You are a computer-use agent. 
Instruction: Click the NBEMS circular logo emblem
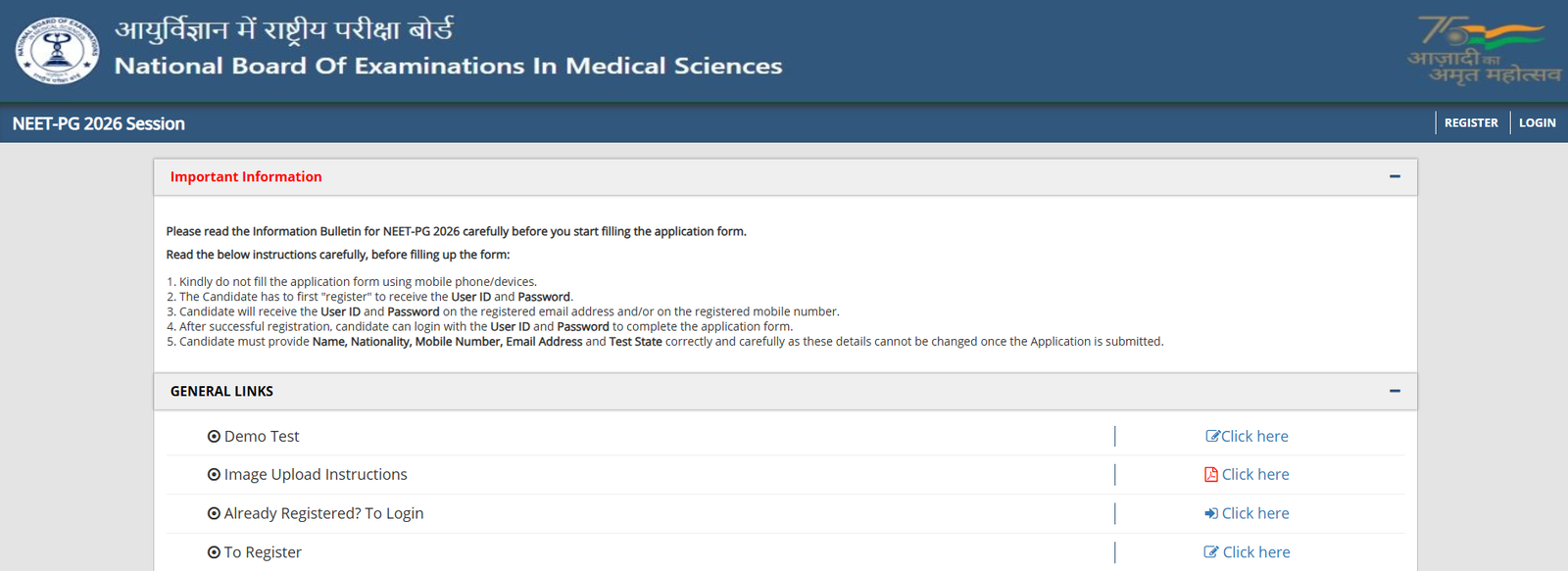pyautogui.click(x=57, y=50)
